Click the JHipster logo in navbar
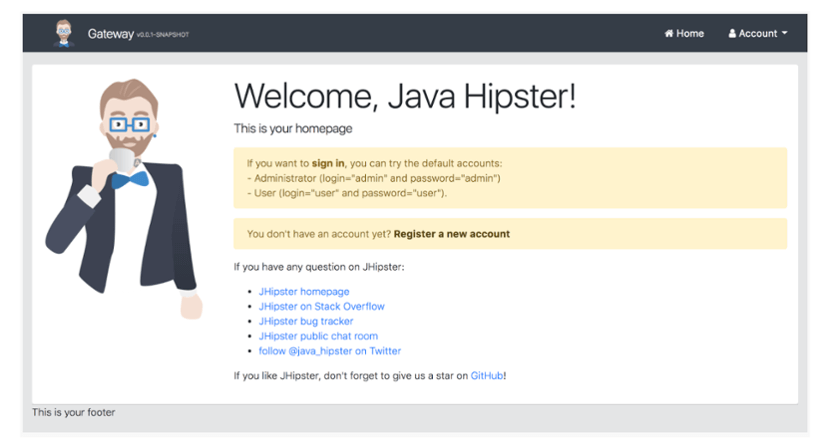Screen dimensions: 834x445 tap(64, 33)
